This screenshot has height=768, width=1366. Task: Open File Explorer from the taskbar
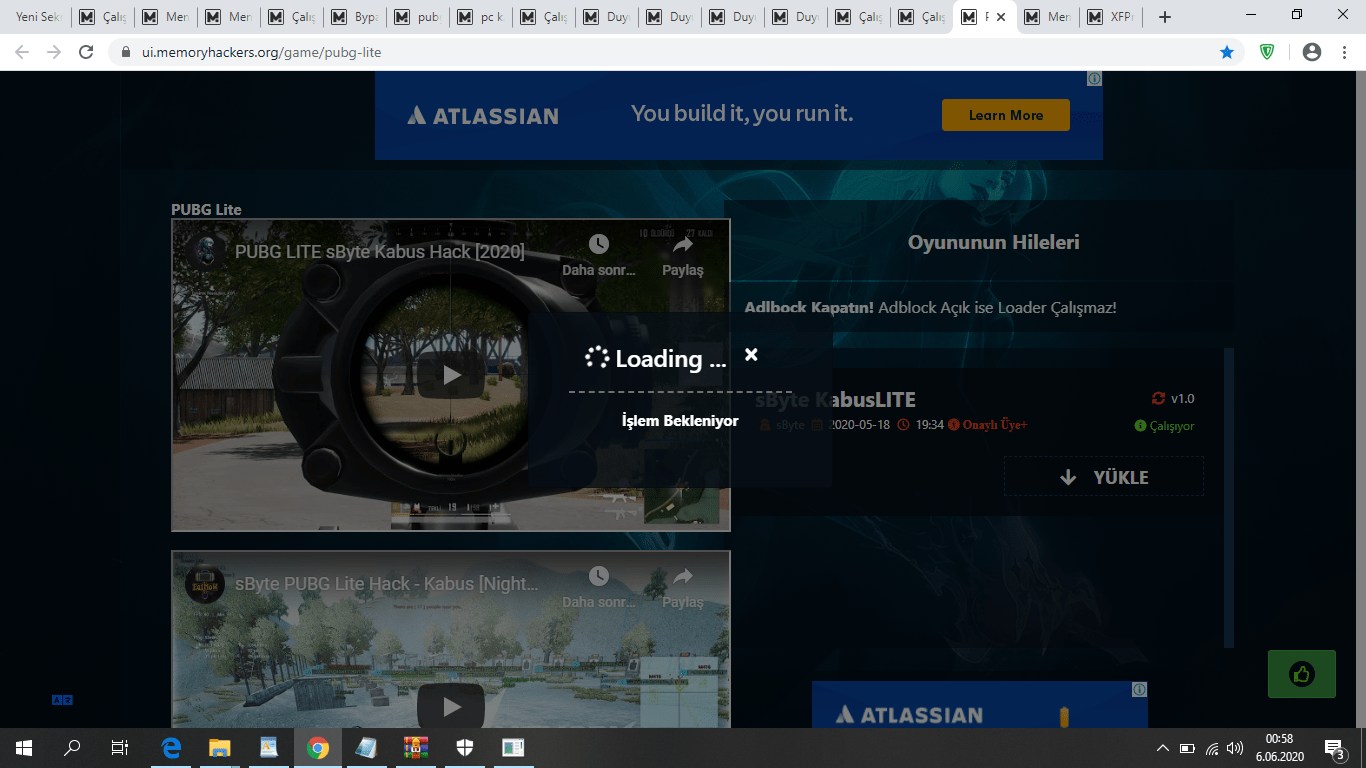coord(220,747)
